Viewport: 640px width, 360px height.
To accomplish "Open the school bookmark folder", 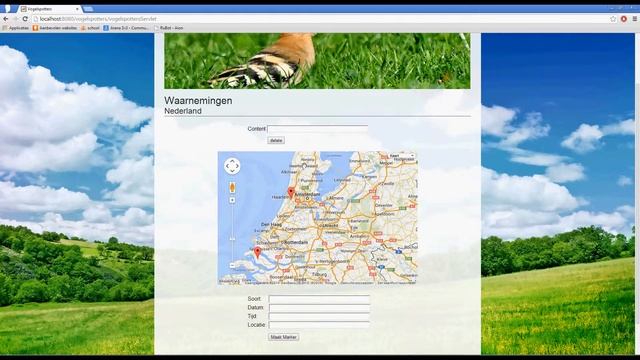I will pos(90,28).
